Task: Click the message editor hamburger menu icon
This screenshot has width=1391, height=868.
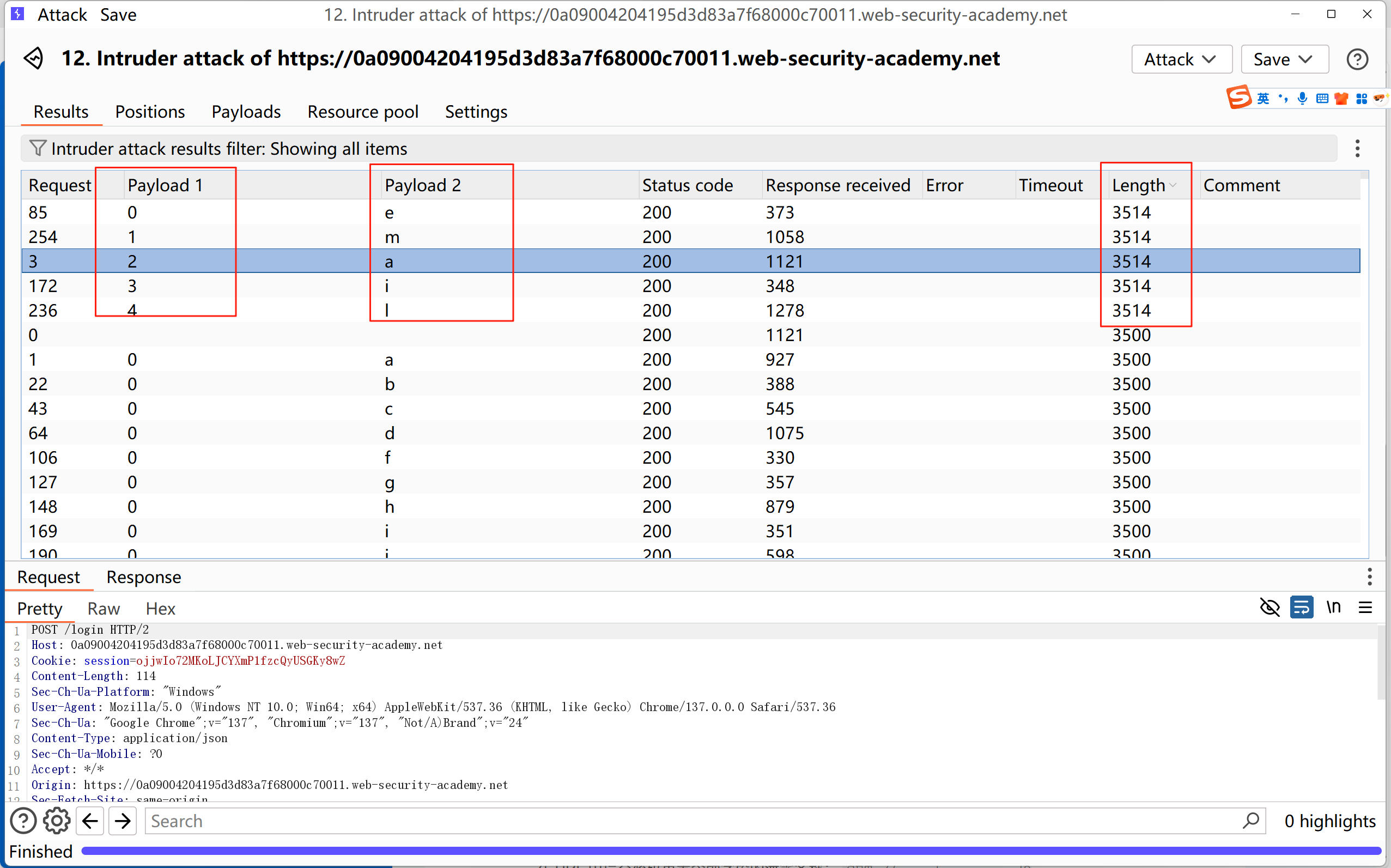Action: click(x=1365, y=608)
